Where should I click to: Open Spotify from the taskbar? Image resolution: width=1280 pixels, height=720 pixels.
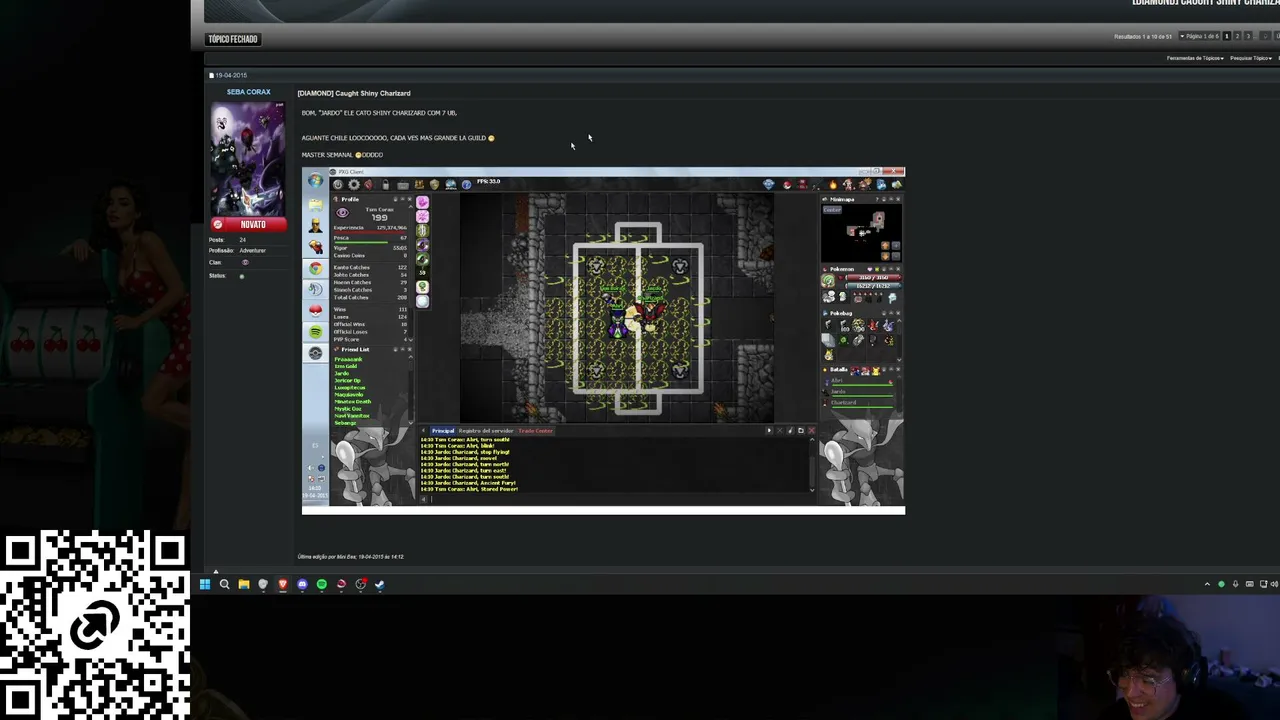[x=322, y=584]
